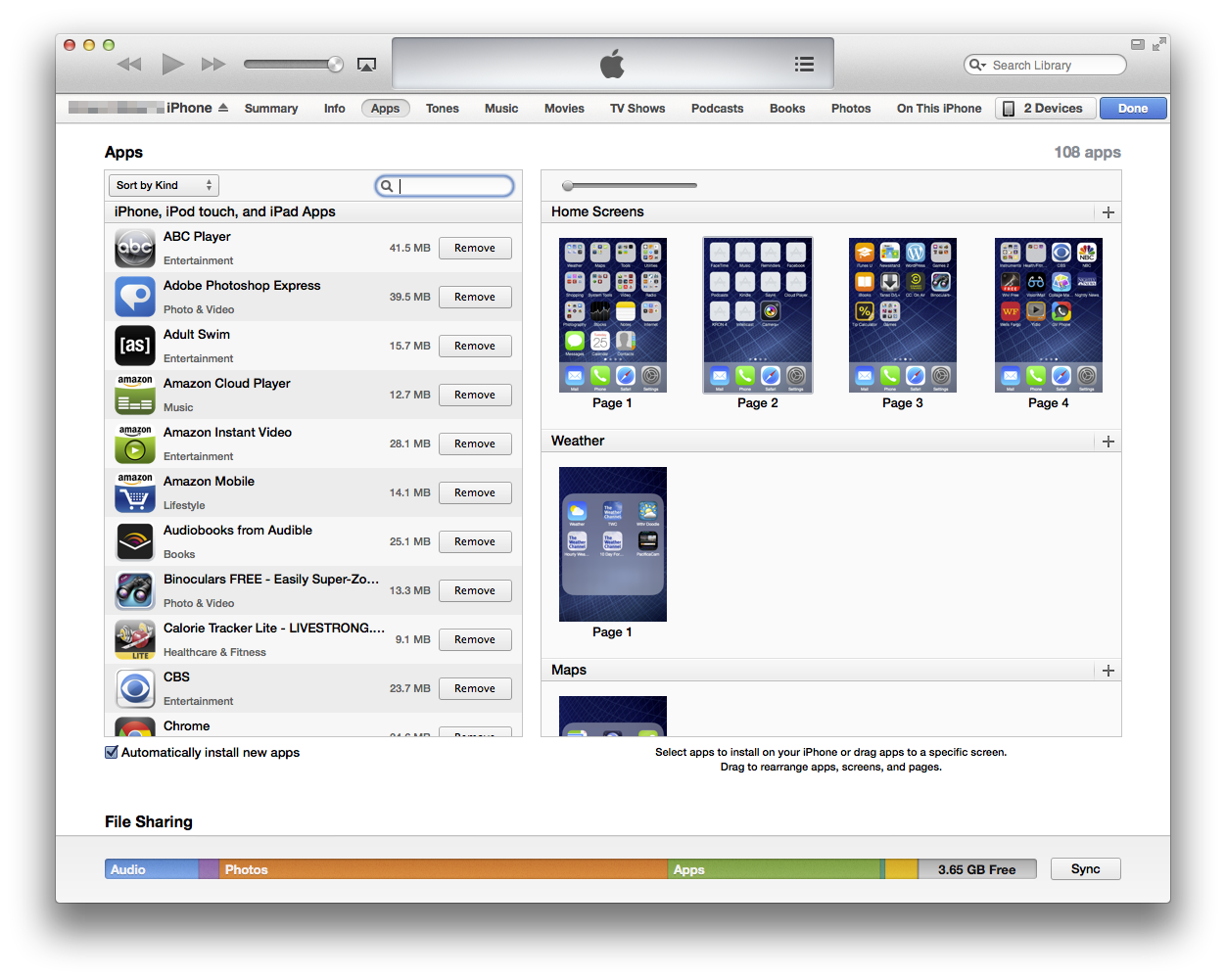Select the Adobe Photoshop Express app icon

(135, 297)
